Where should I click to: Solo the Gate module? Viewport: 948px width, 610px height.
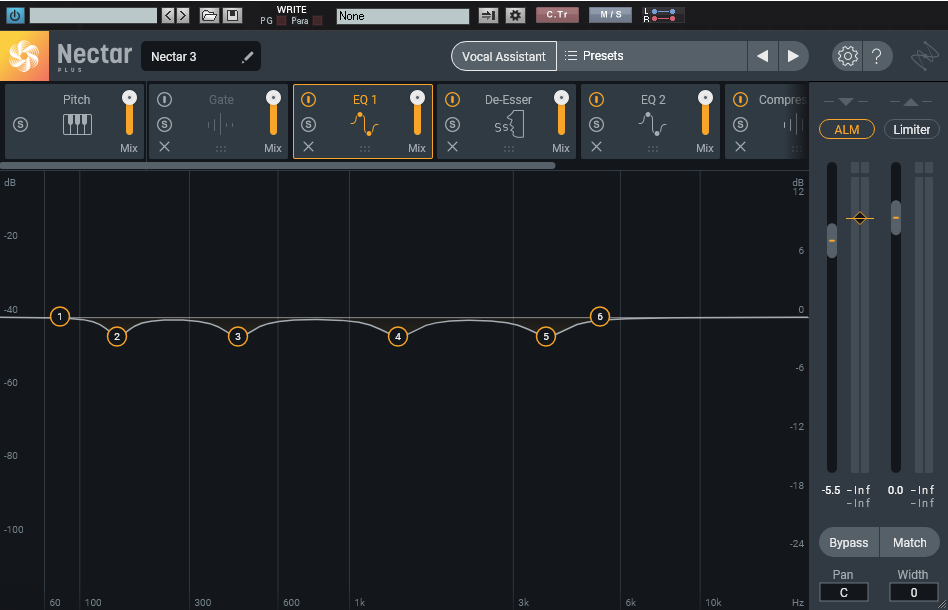click(164, 125)
